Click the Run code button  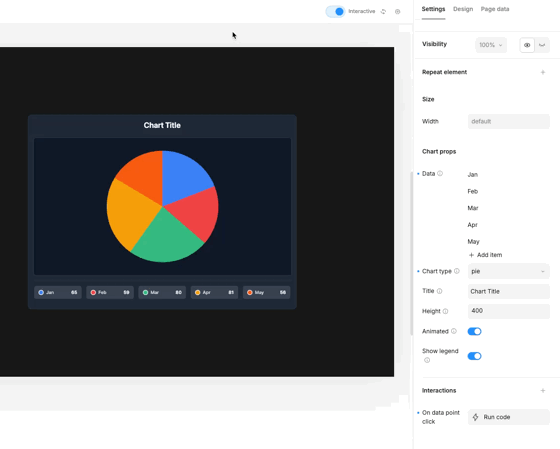[x=509, y=417]
